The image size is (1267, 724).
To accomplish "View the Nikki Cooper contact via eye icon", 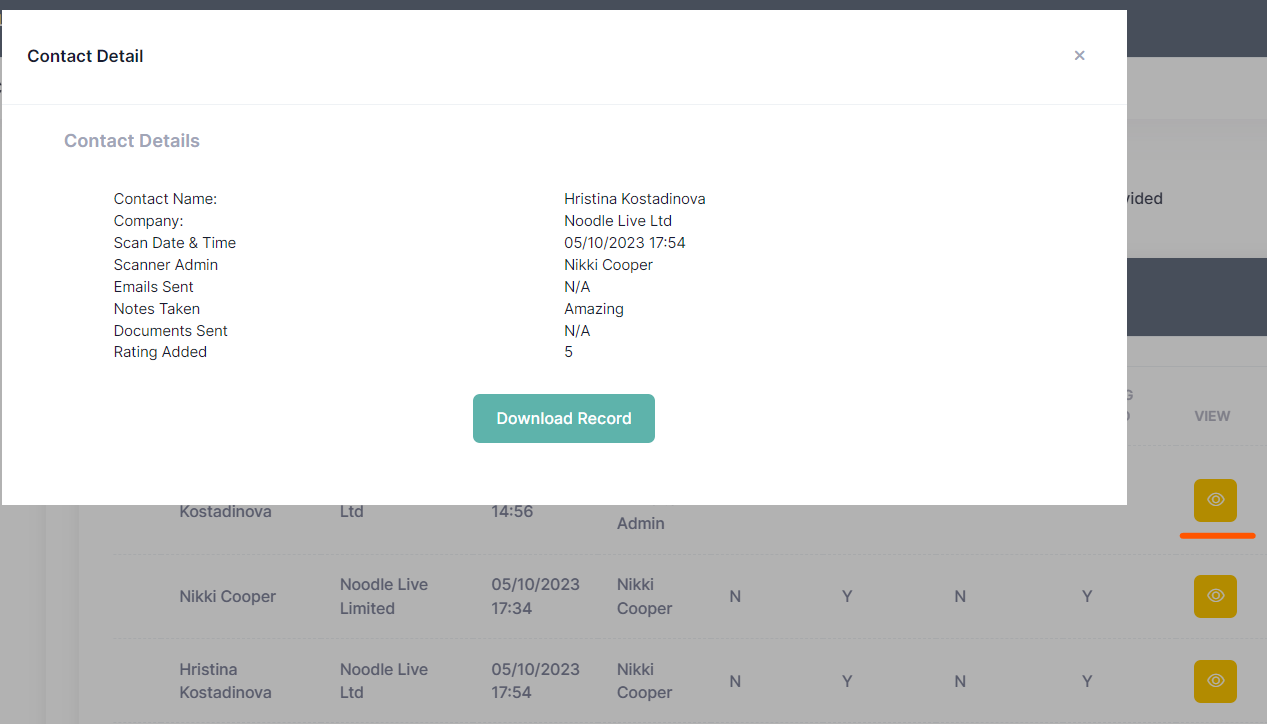I will [x=1215, y=596].
